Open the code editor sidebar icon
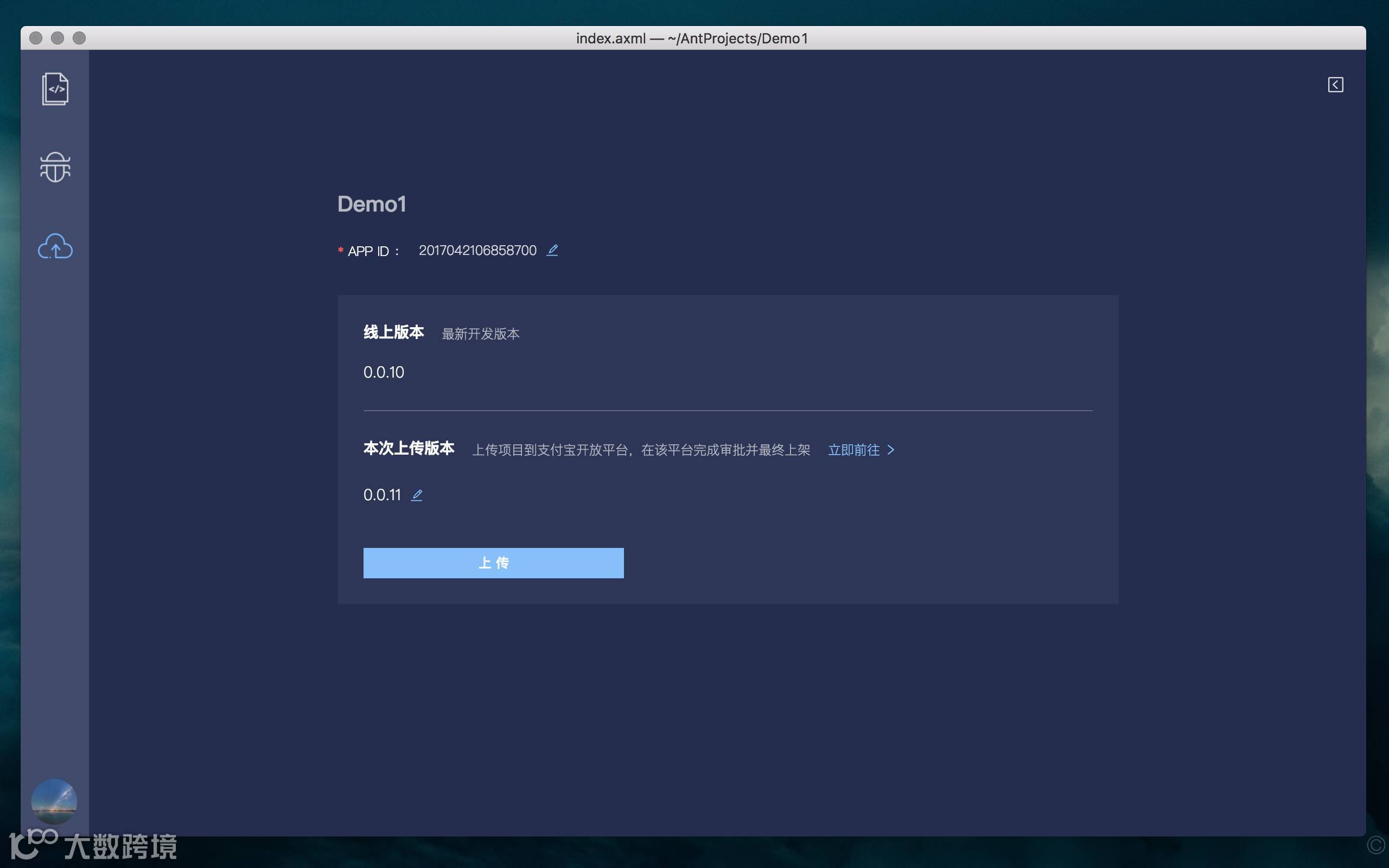This screenshot has width=1389, height=868. tap(55, 89)
